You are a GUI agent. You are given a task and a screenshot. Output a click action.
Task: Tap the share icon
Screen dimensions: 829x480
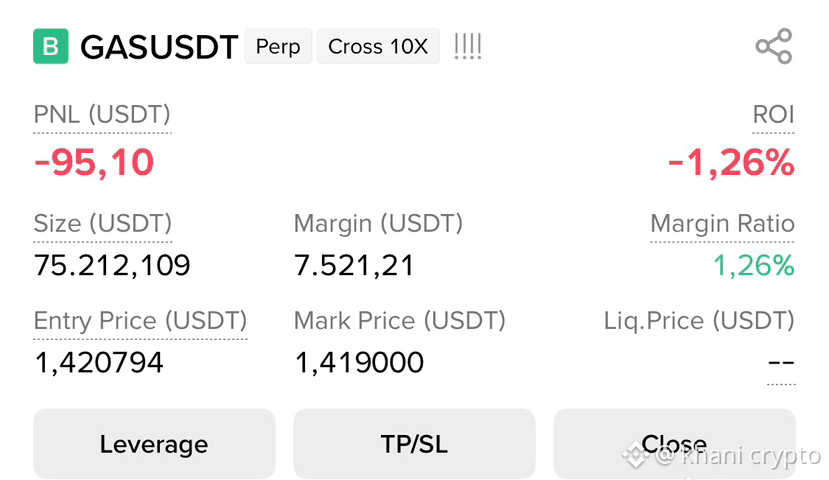click(774, 47)
